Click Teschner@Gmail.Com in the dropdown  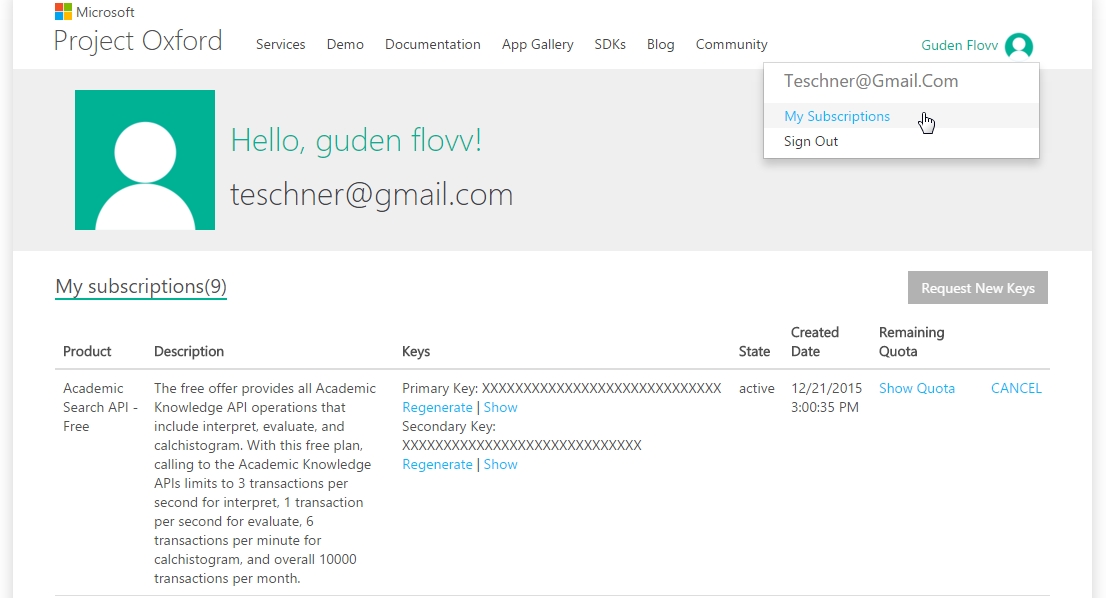coord(871,81)
